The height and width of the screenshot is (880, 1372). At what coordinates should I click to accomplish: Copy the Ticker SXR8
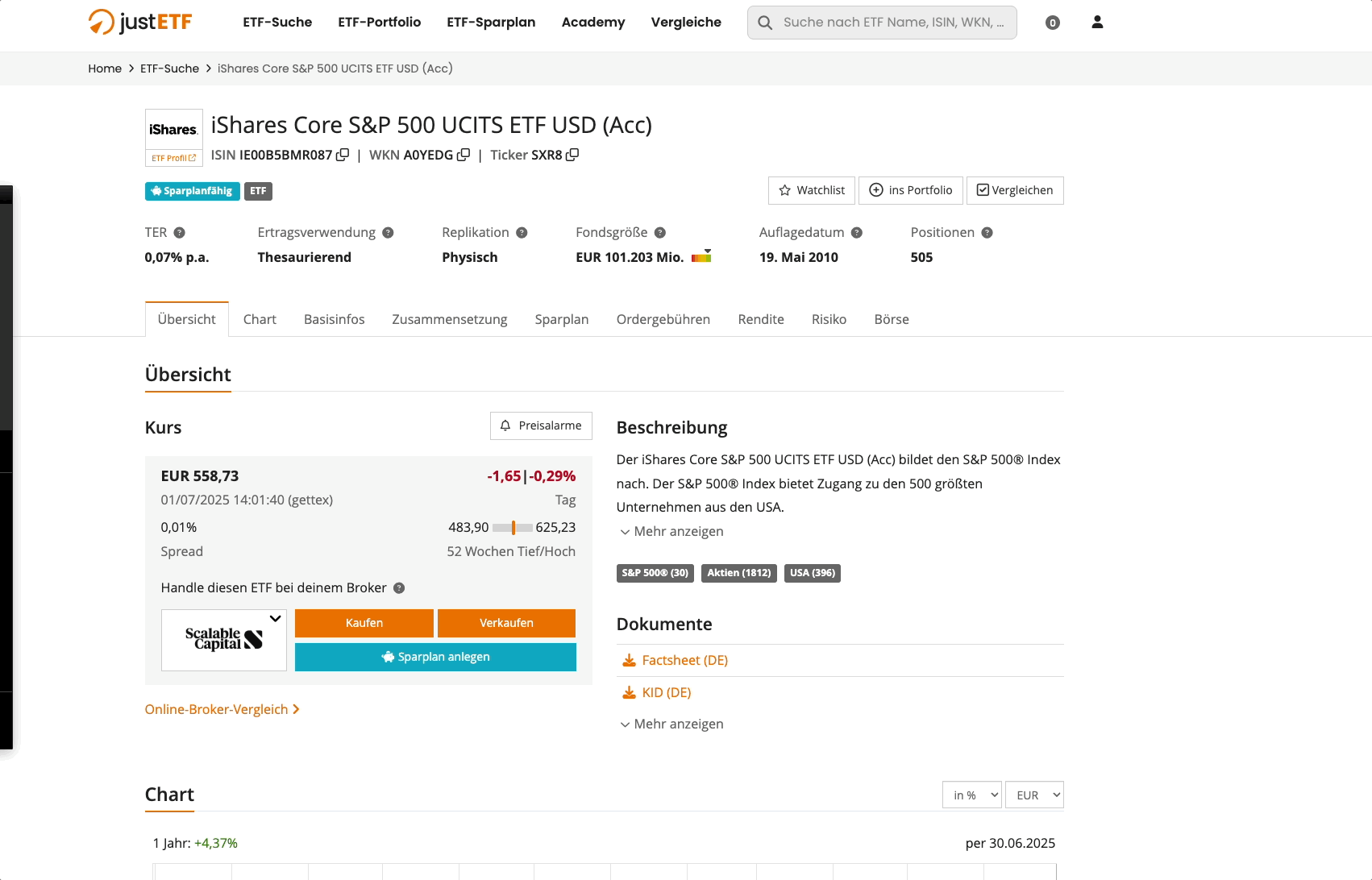click(572, 155)
